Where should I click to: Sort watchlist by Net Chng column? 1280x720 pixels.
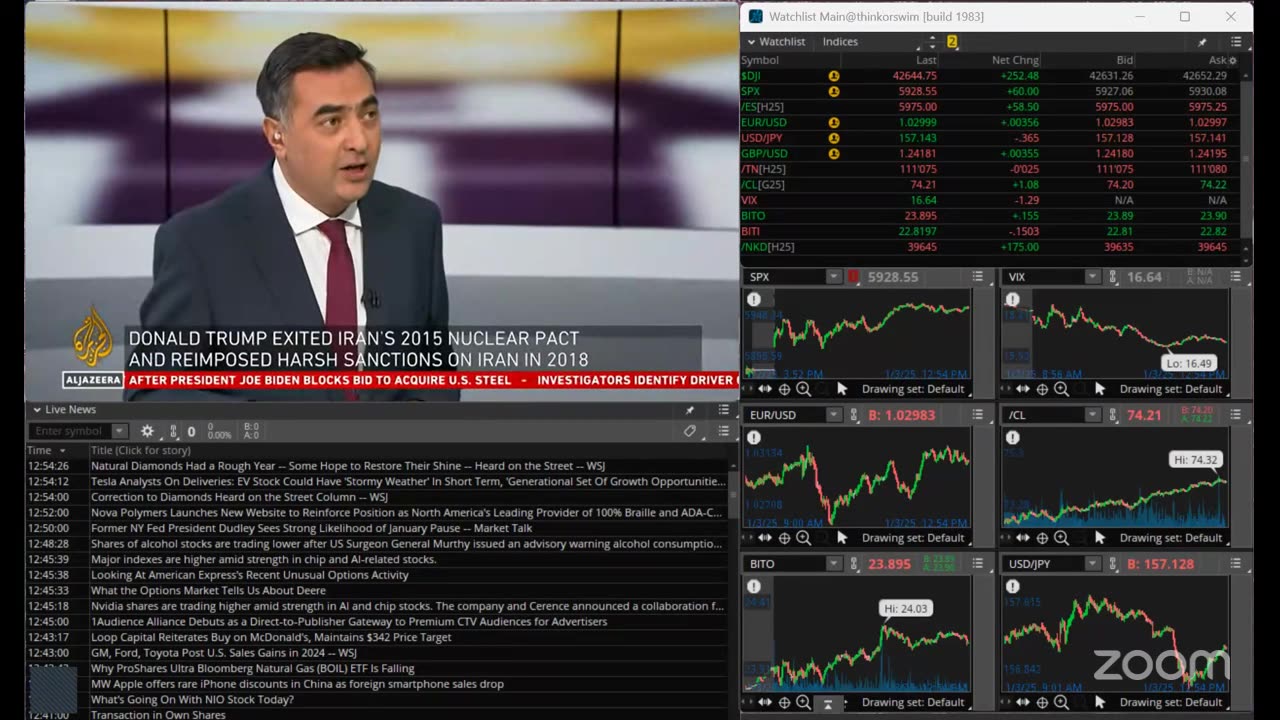point(1014,60)
